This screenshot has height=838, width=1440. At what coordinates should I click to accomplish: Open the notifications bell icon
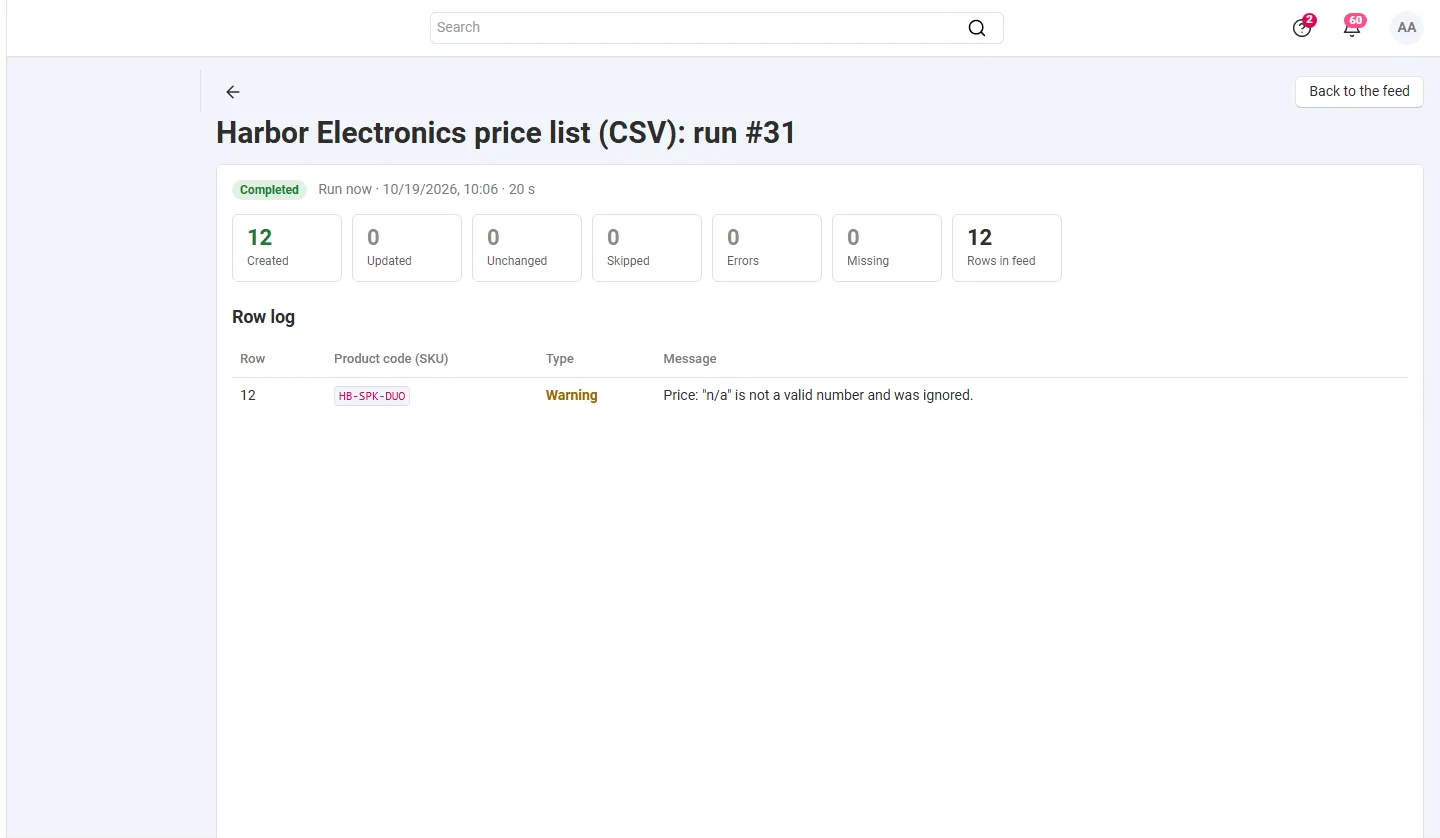pos(1352,27)
